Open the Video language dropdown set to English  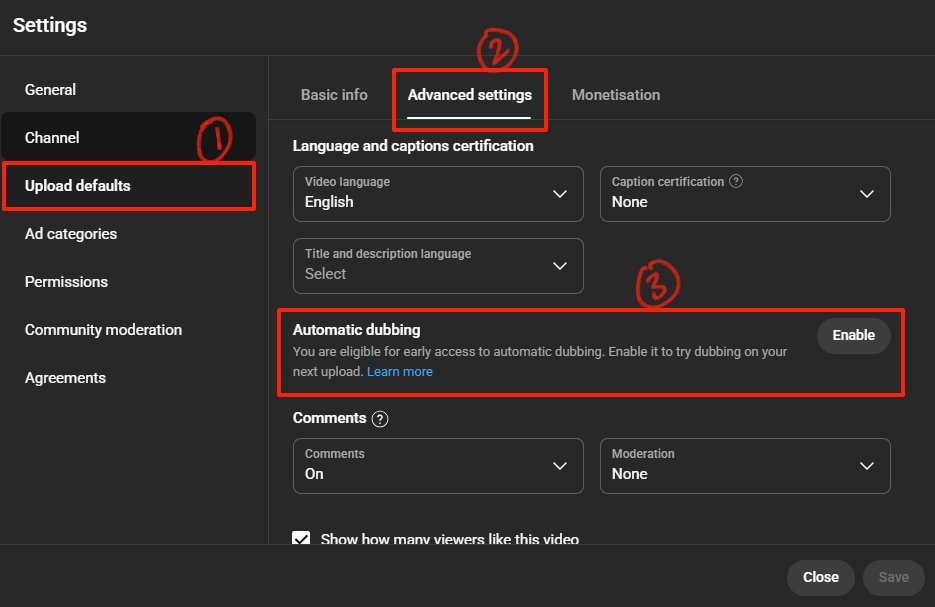(x=438, y=194)
